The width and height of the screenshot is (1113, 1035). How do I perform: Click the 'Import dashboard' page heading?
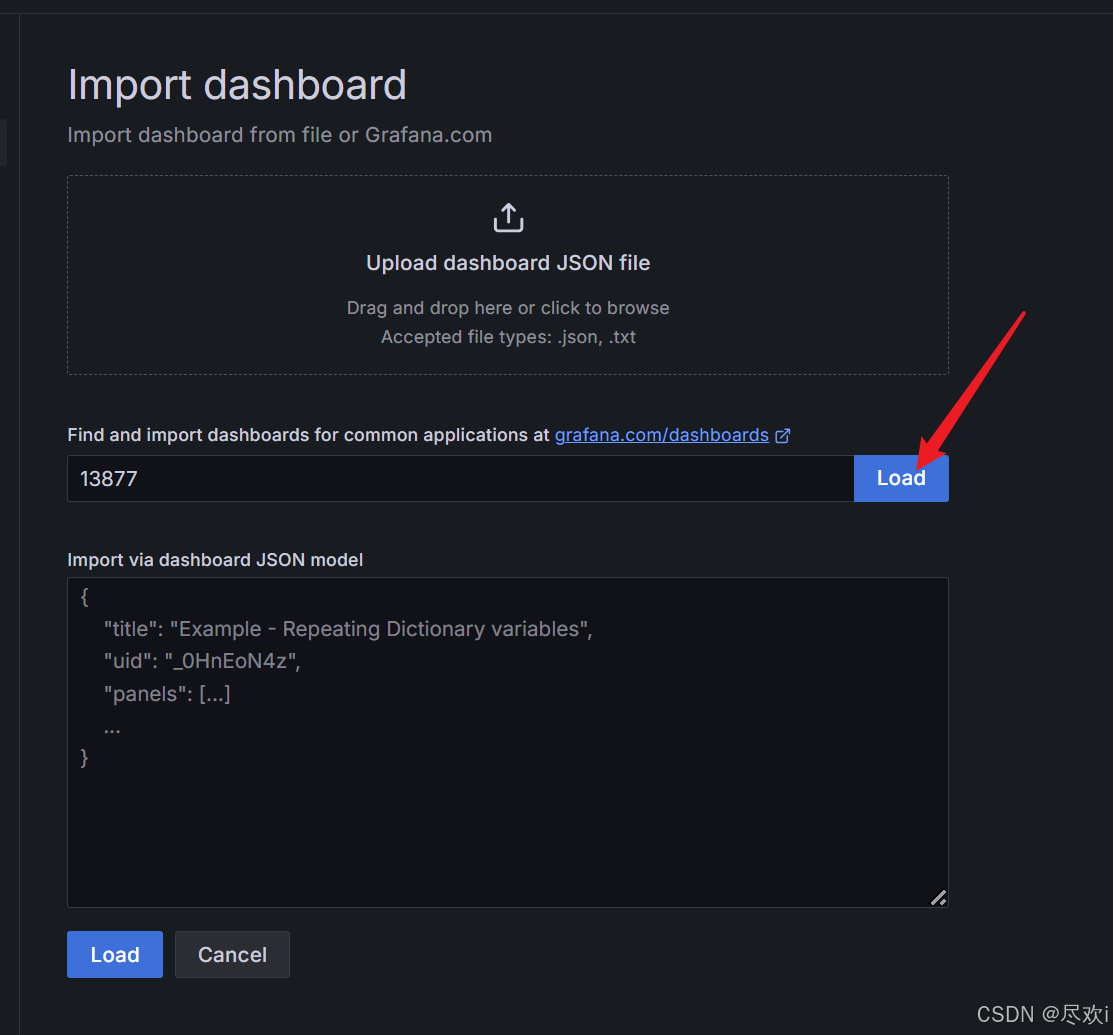(237, 85)
